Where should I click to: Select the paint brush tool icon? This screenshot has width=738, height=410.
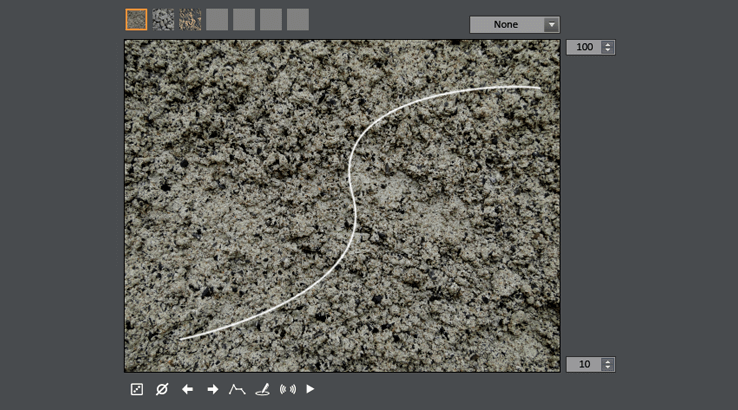pyautogui.click(x=263, y=389)
